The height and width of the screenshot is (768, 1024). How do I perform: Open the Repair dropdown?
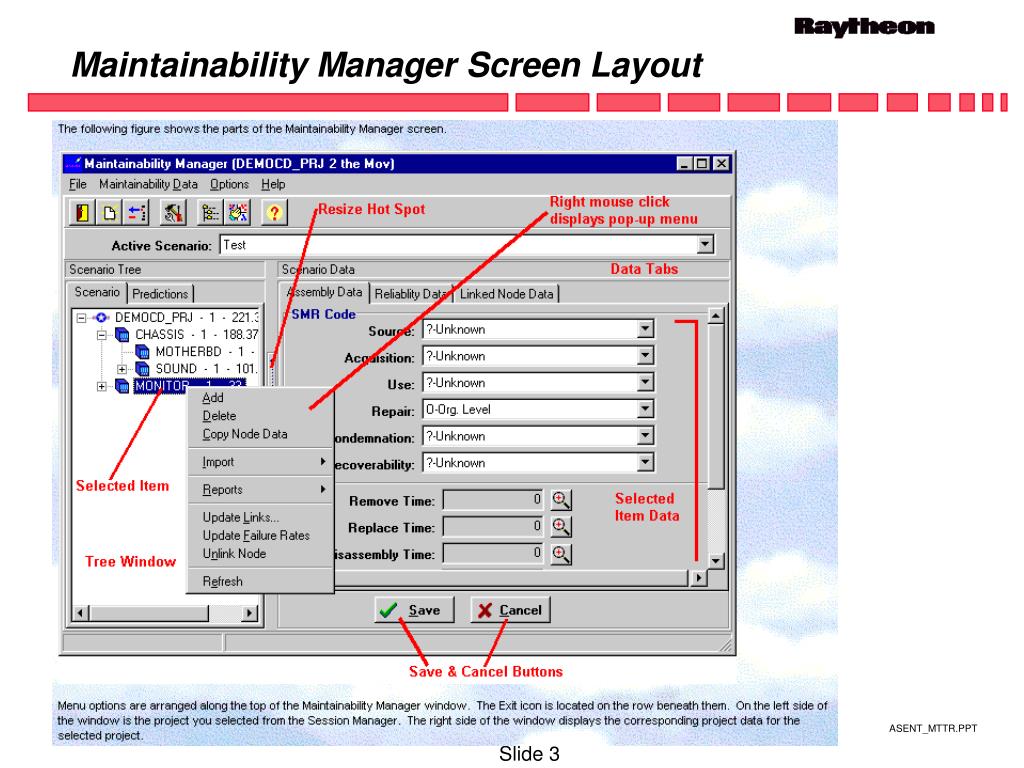645,409
